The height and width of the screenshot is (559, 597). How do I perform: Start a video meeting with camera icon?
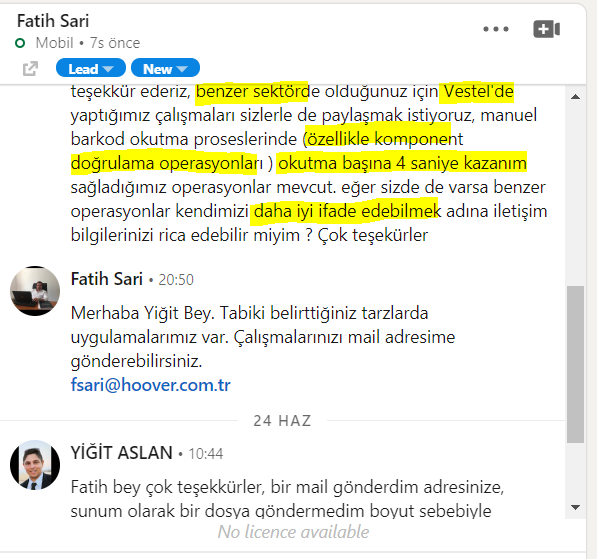(x=546, y=29)
